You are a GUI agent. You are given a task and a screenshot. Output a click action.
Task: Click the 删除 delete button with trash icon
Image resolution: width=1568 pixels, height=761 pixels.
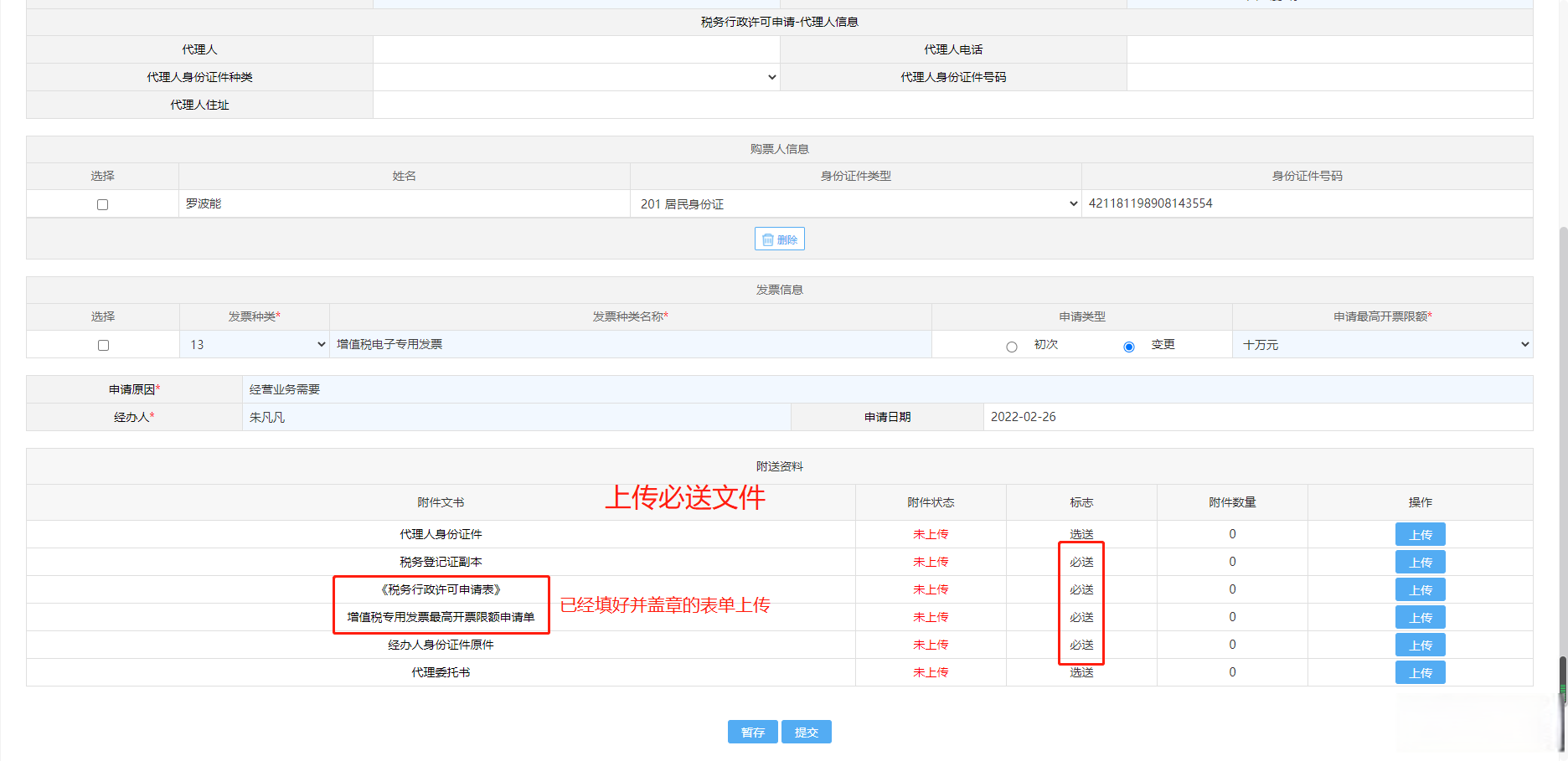pyautogui.click(x=779, y=239)
